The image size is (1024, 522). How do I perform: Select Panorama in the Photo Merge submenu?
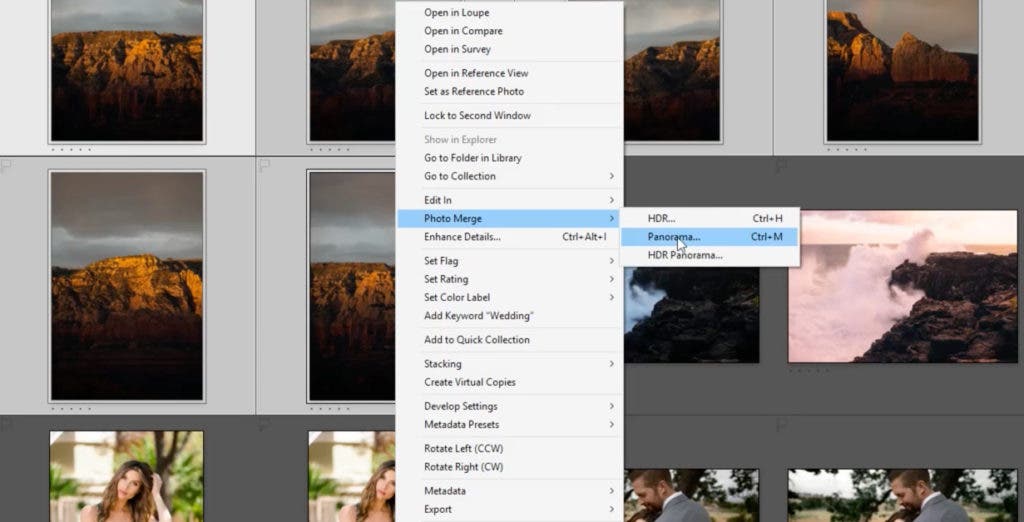click(674, 237)
